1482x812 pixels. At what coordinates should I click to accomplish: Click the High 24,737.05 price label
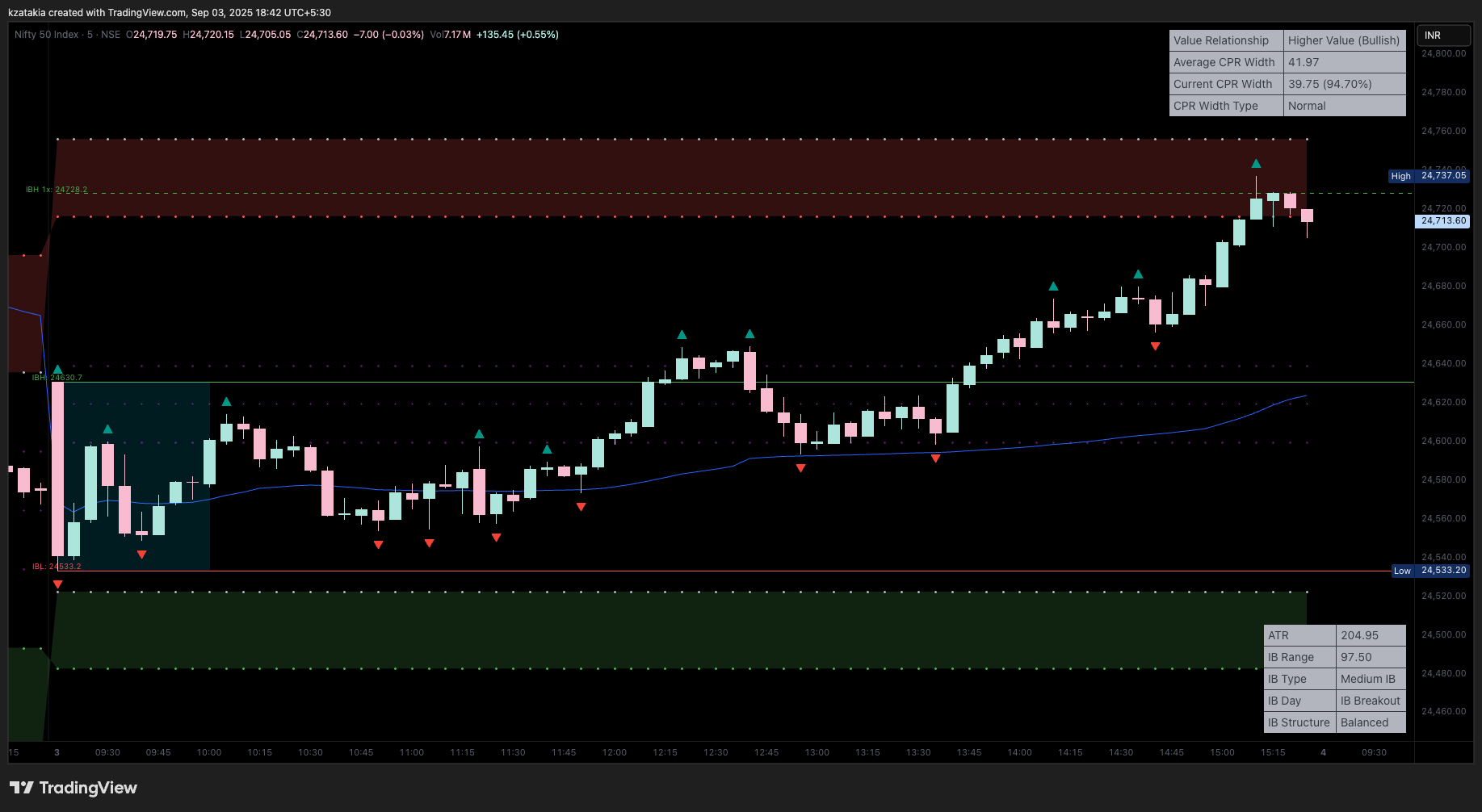click(x=1429, y=176)
